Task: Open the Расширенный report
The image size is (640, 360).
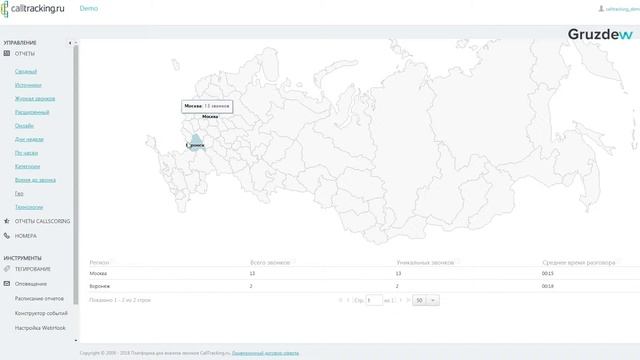Action: click(32, 112)
